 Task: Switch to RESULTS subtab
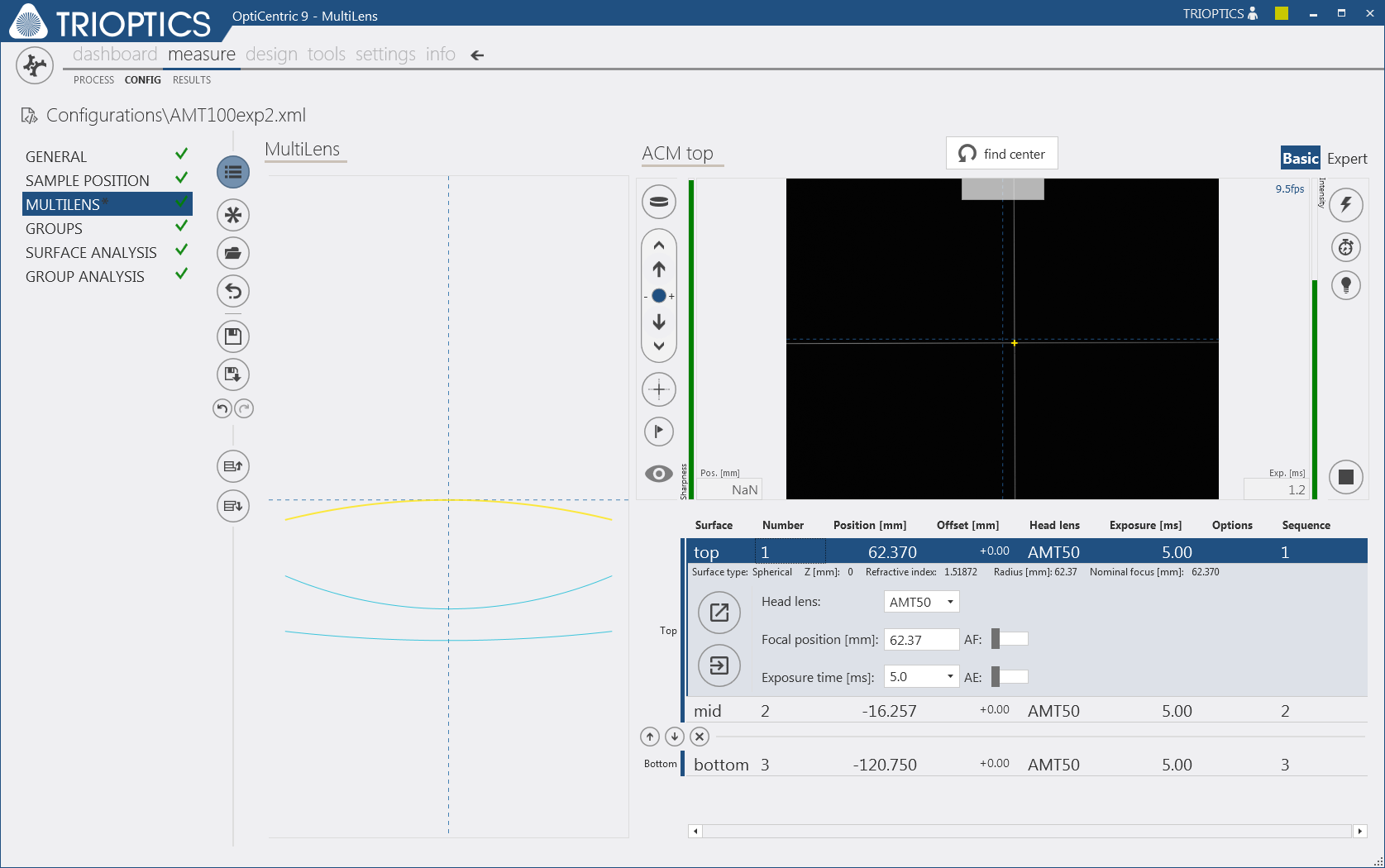[192, 80]
